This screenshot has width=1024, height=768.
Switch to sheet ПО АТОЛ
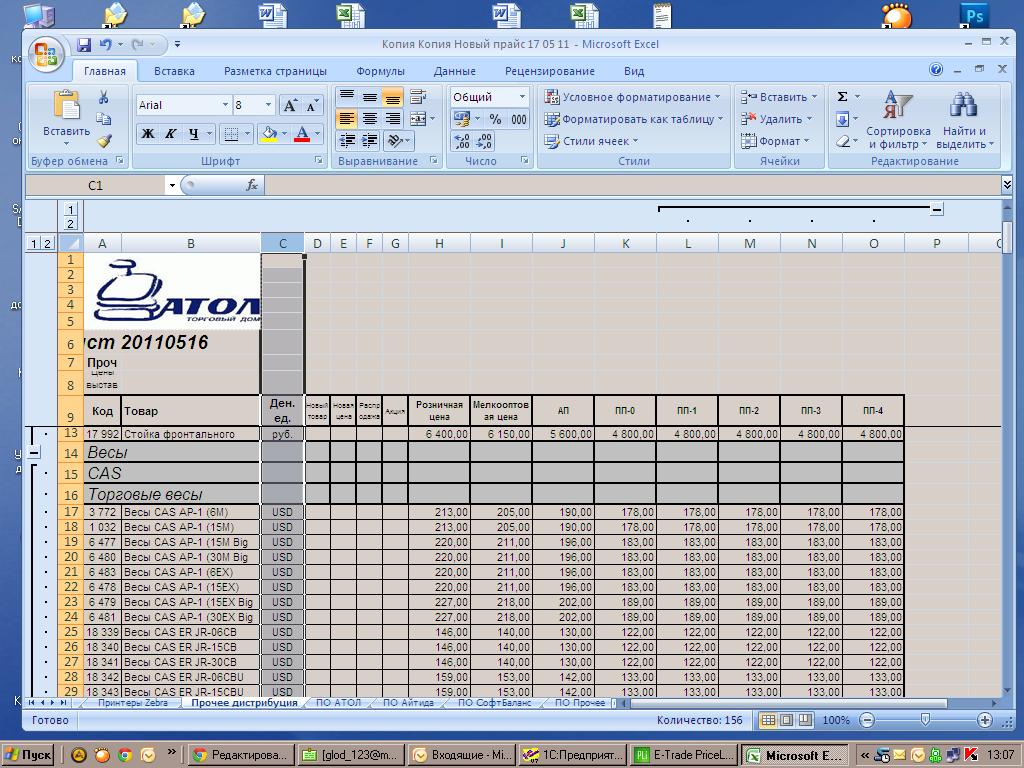tap(338, 703)
